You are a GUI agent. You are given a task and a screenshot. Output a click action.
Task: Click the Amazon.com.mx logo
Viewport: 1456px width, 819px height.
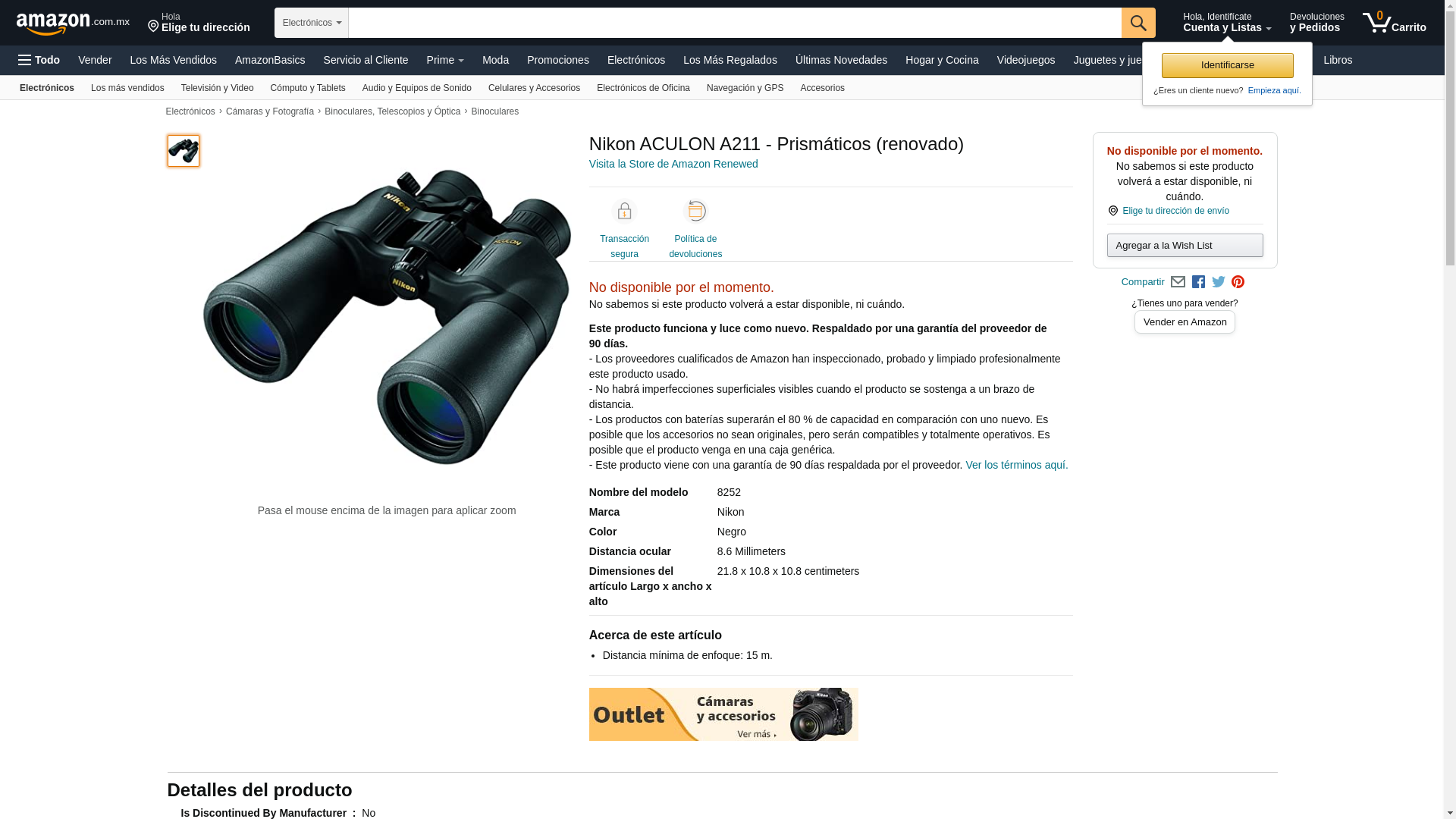tap(73, 24)
